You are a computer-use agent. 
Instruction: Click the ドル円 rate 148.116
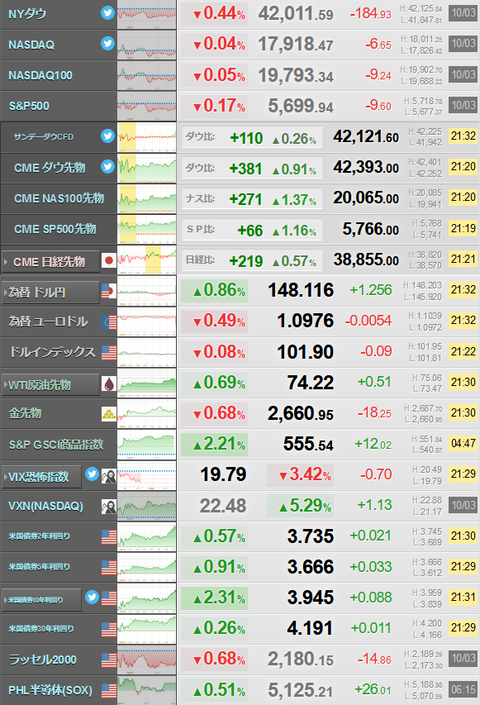pyautogui.click(x=301, y=290)
